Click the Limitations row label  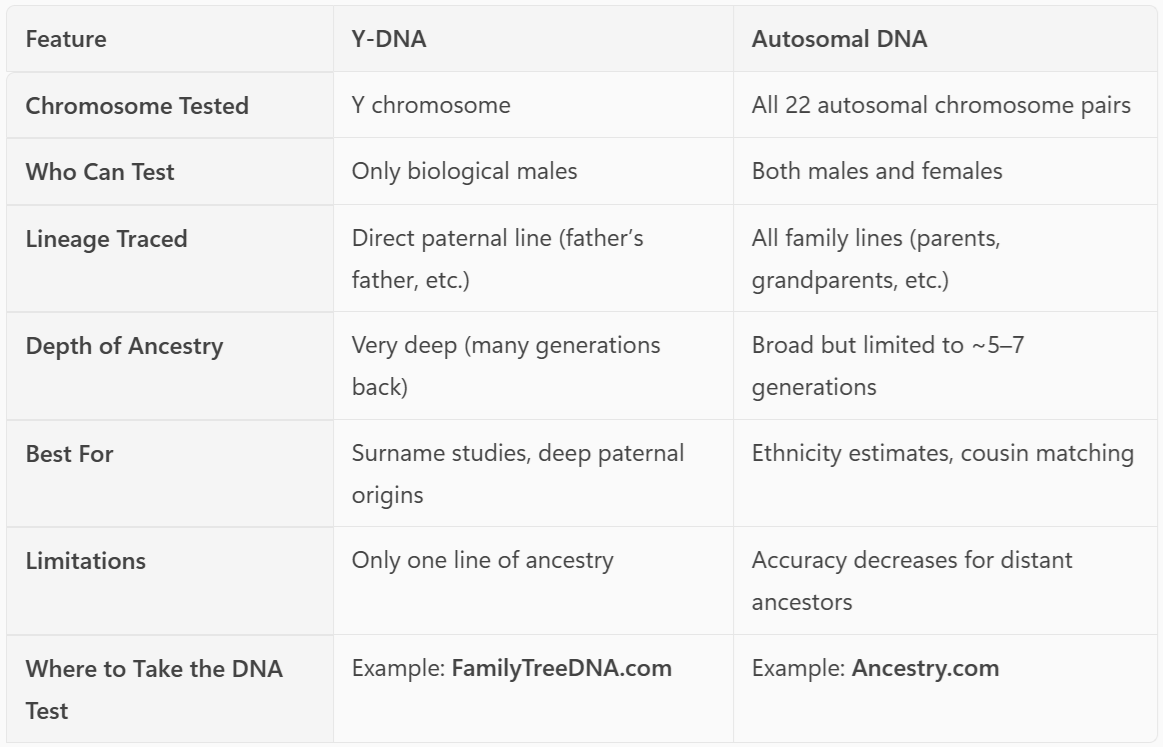click(85, 561)
